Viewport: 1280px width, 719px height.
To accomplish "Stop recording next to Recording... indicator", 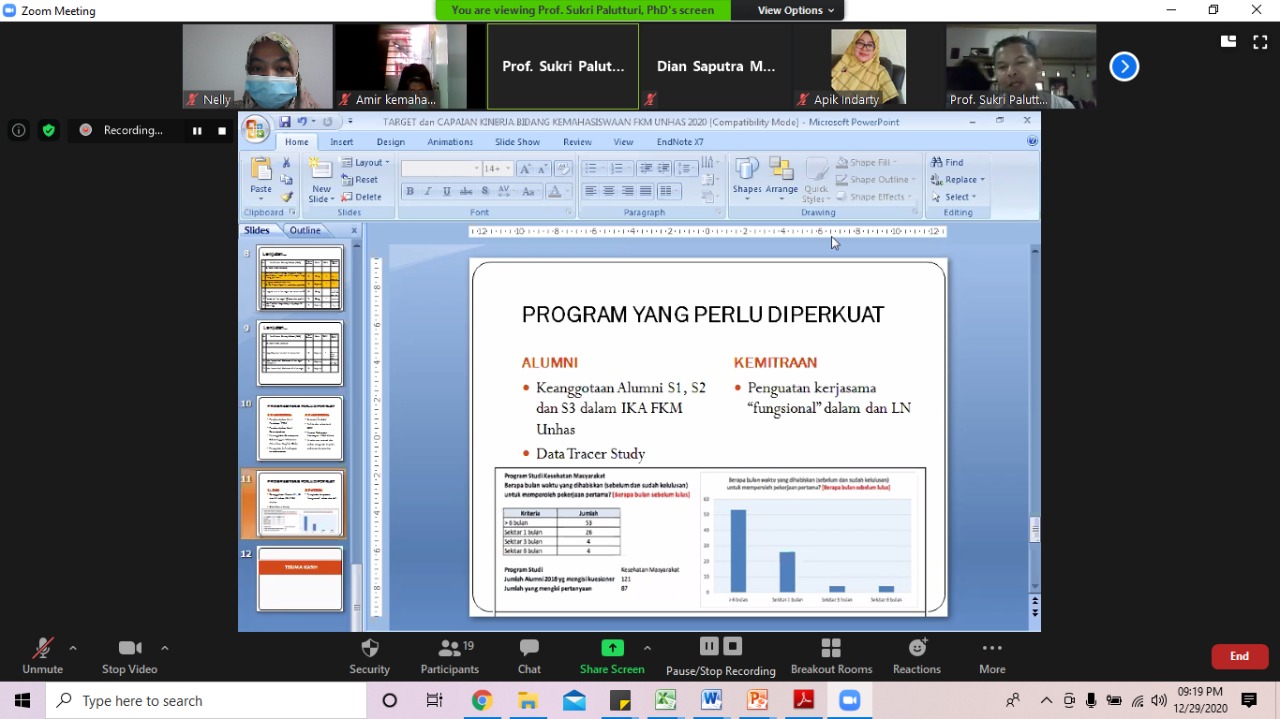I will [222, 130].
